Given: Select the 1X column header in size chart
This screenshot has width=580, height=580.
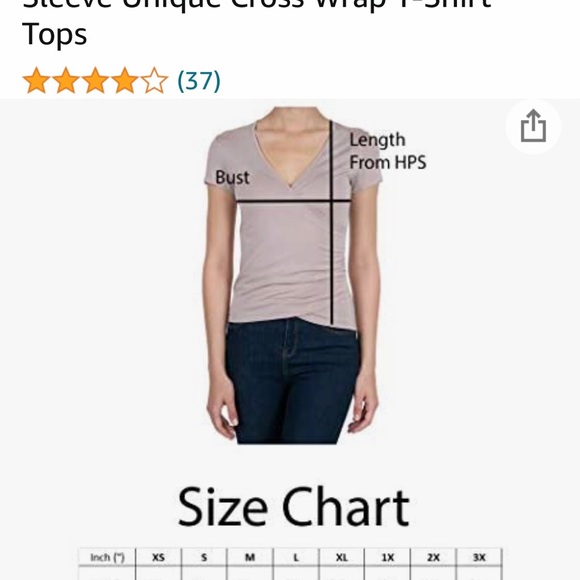Looking at the screenshot, I should point(387,557).
